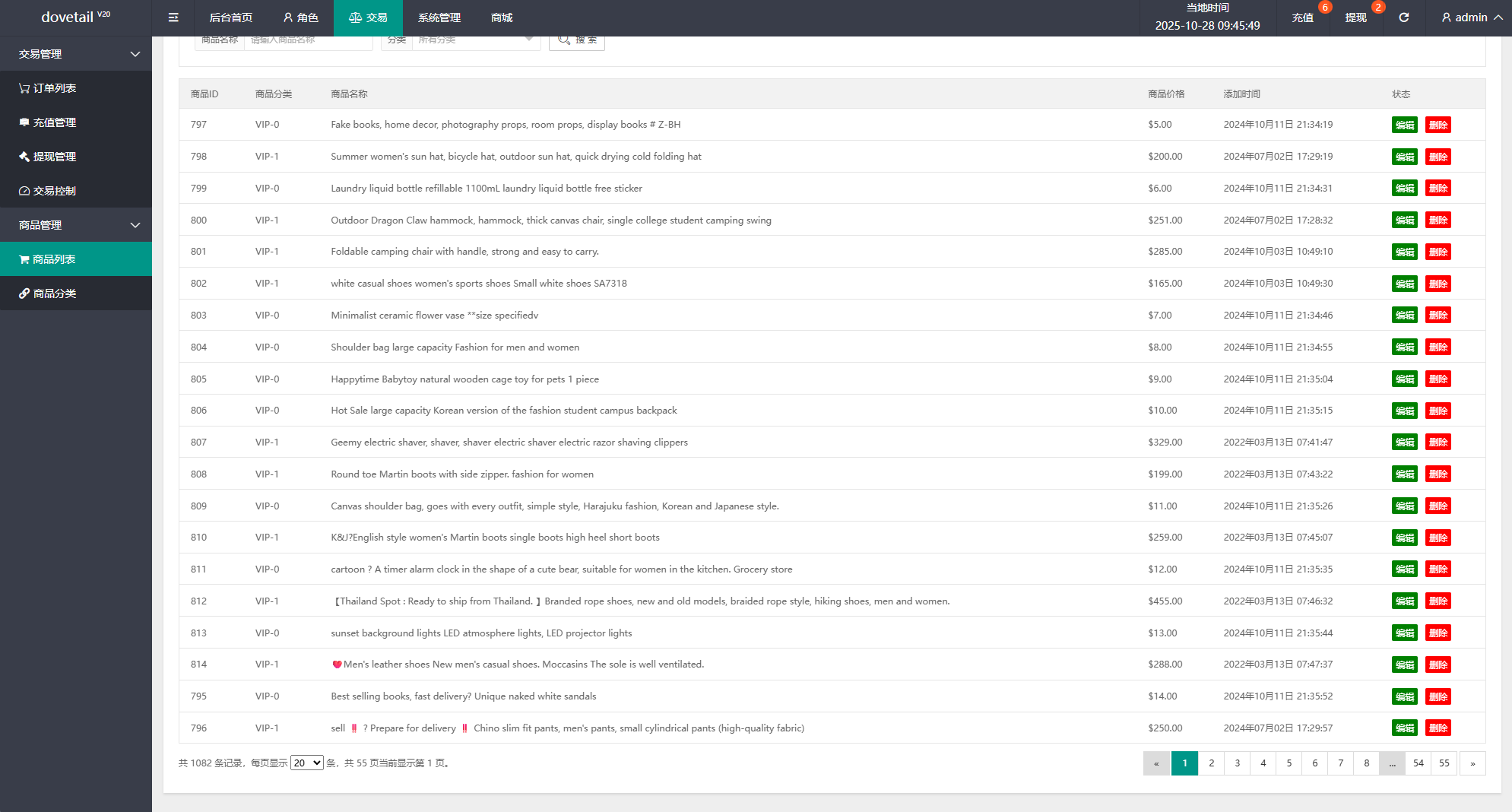Click the search magnifier button
The width and height of the screenshot is (1512, 812).
[x=576, y=40]
